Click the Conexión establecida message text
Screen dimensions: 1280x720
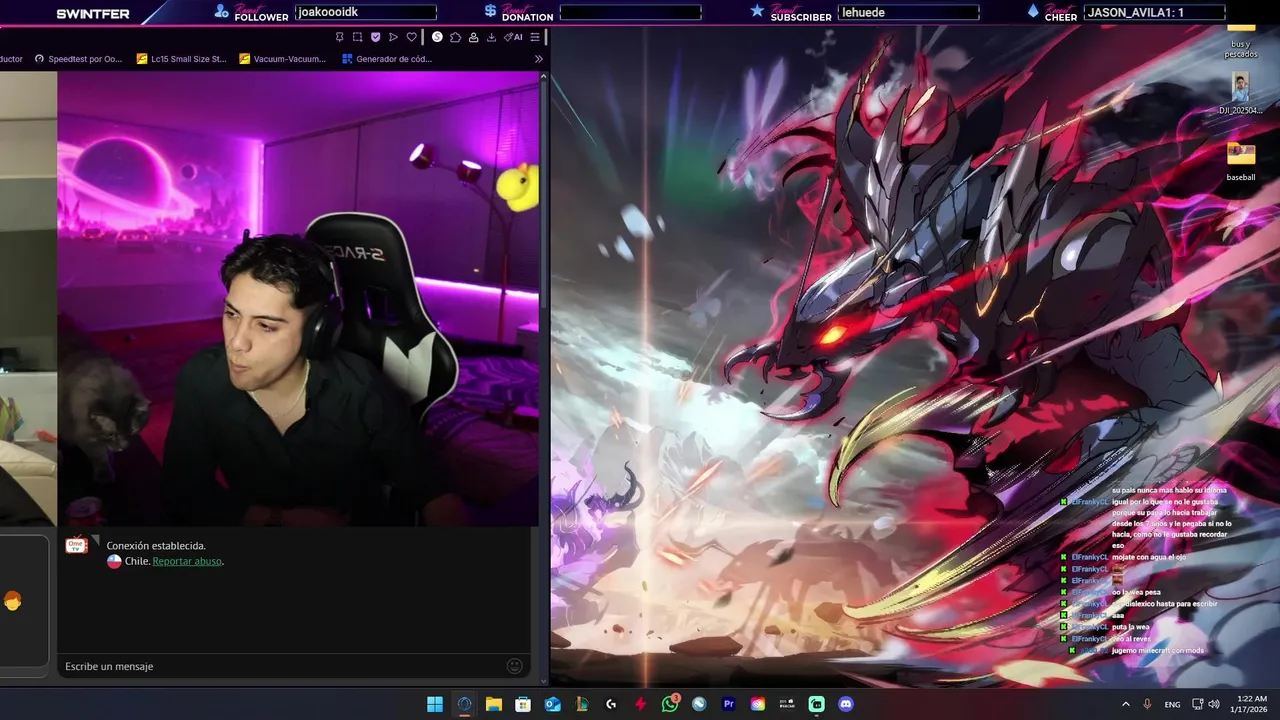coord(156,546)
